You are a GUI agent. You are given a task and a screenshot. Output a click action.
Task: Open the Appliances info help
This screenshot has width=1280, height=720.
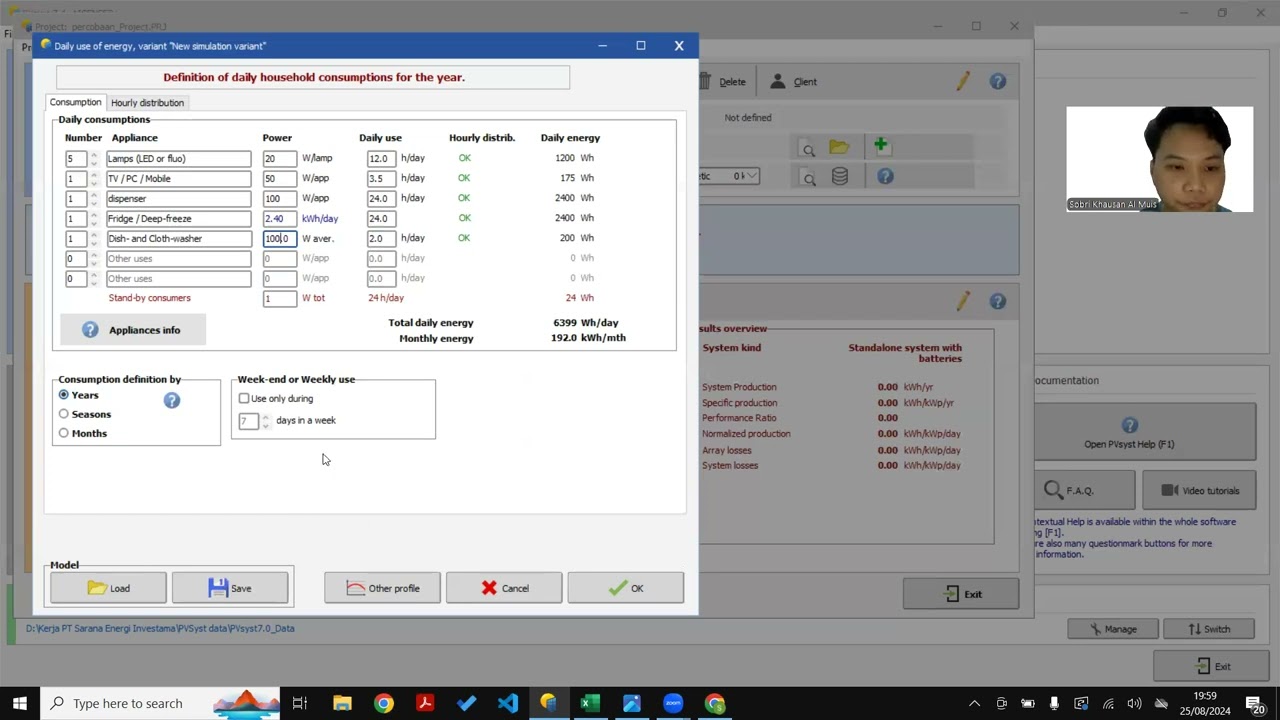[x=133, y=330]
